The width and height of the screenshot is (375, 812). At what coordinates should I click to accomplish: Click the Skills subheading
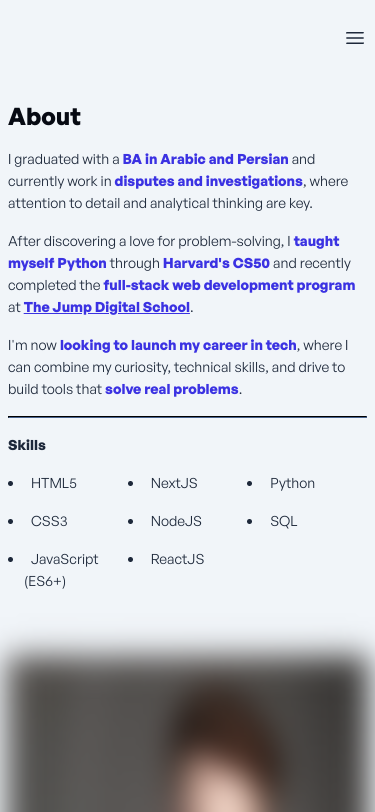(x=27, y=445)
